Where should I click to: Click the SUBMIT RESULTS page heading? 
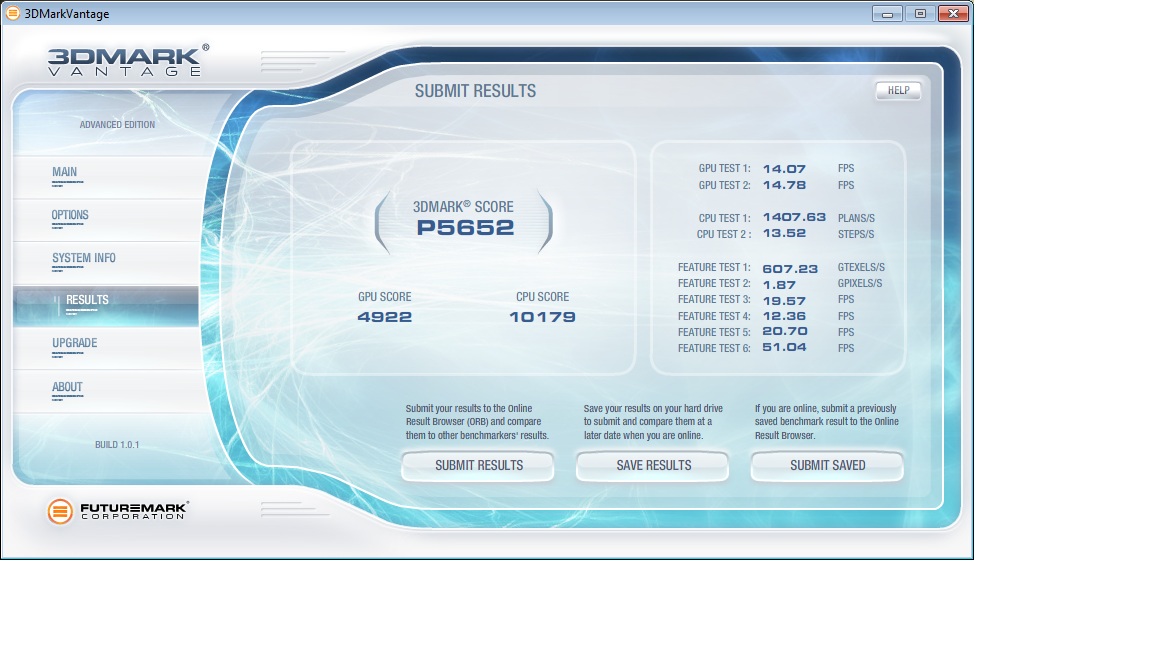(x=475, y=91)
